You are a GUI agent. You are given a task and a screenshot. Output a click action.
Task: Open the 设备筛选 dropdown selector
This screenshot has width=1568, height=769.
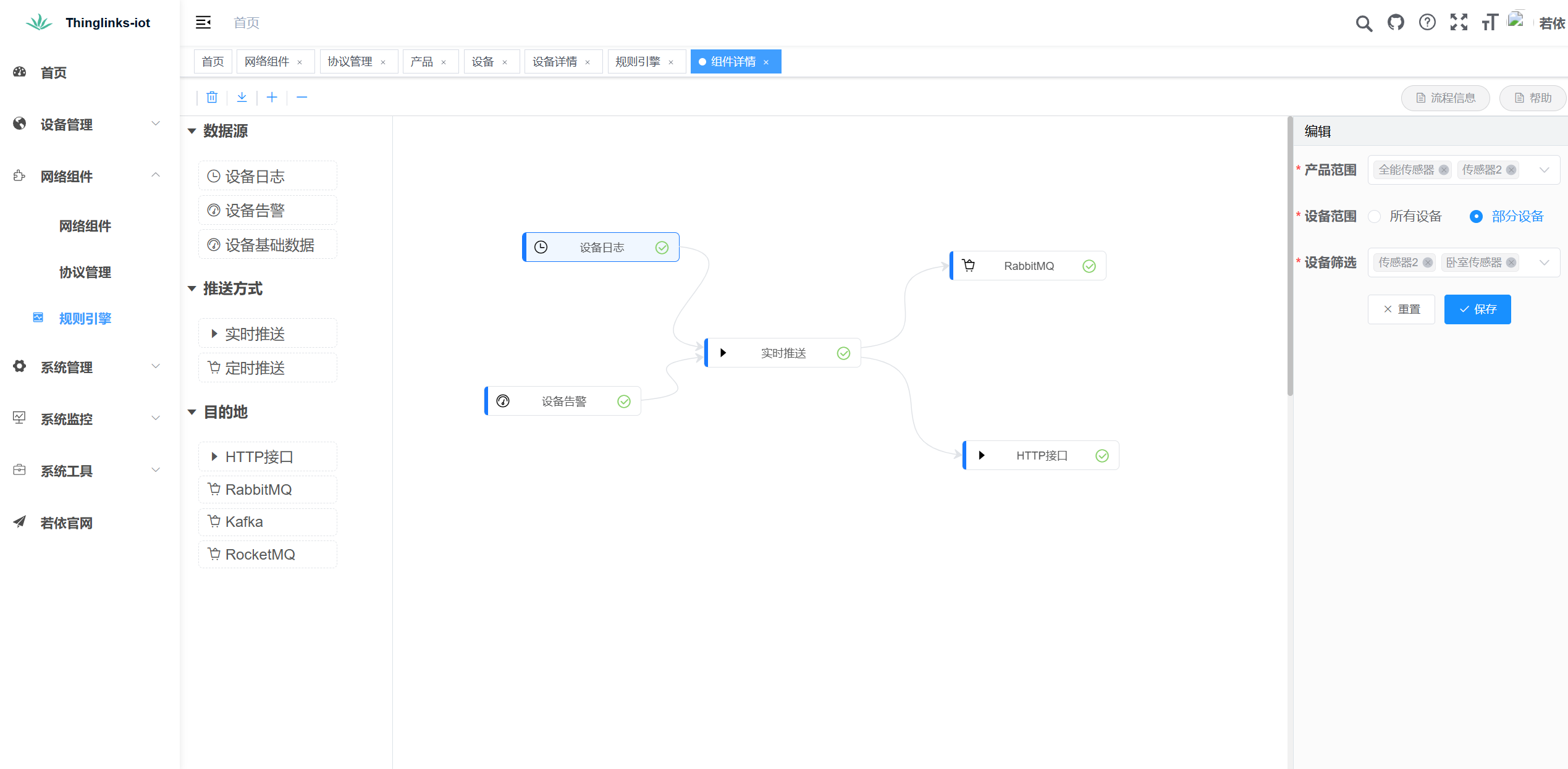[x=1545, y=262]
